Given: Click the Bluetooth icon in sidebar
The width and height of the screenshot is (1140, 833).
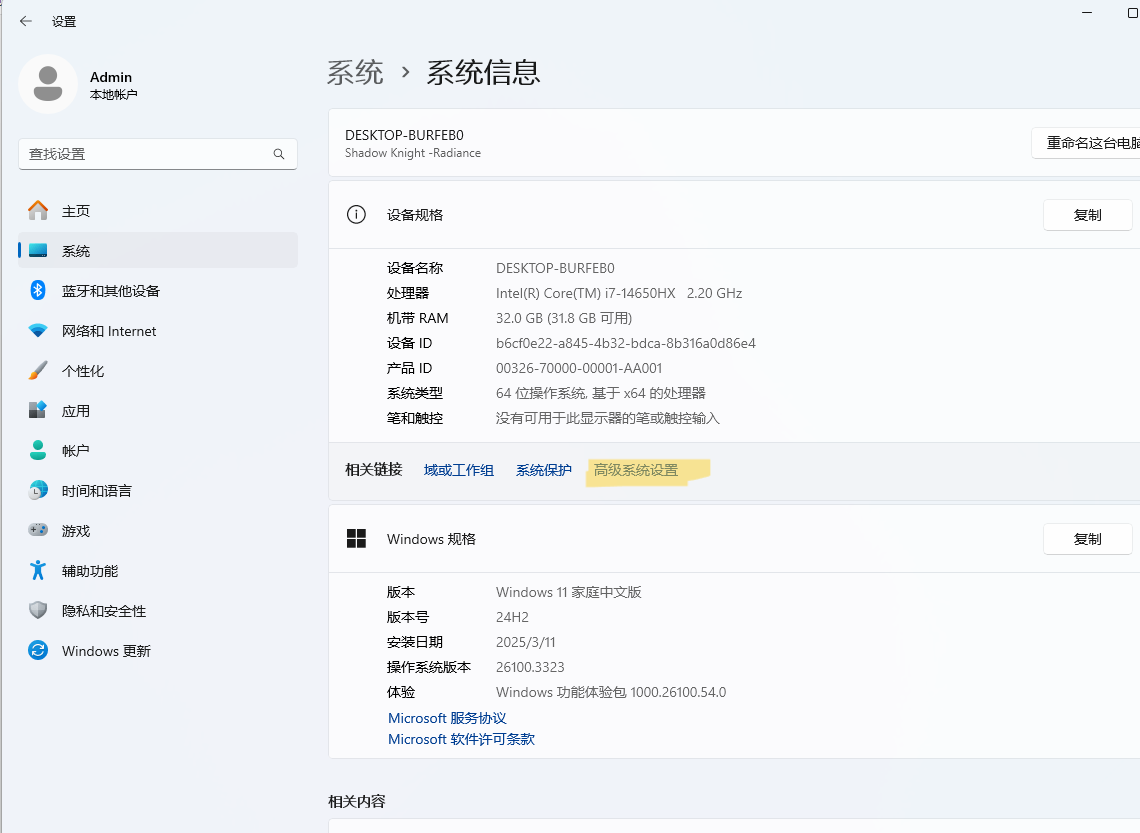Looking at the screenshot, I should point(38,291).
